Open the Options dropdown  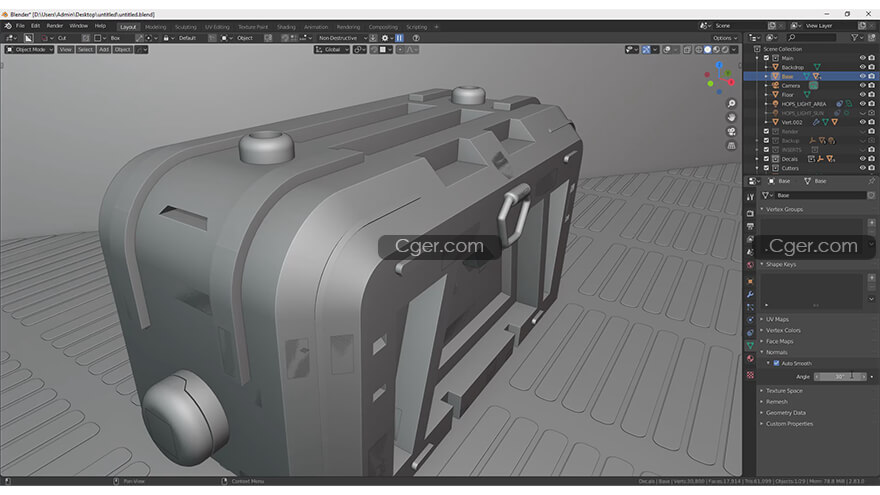(725, 38)
